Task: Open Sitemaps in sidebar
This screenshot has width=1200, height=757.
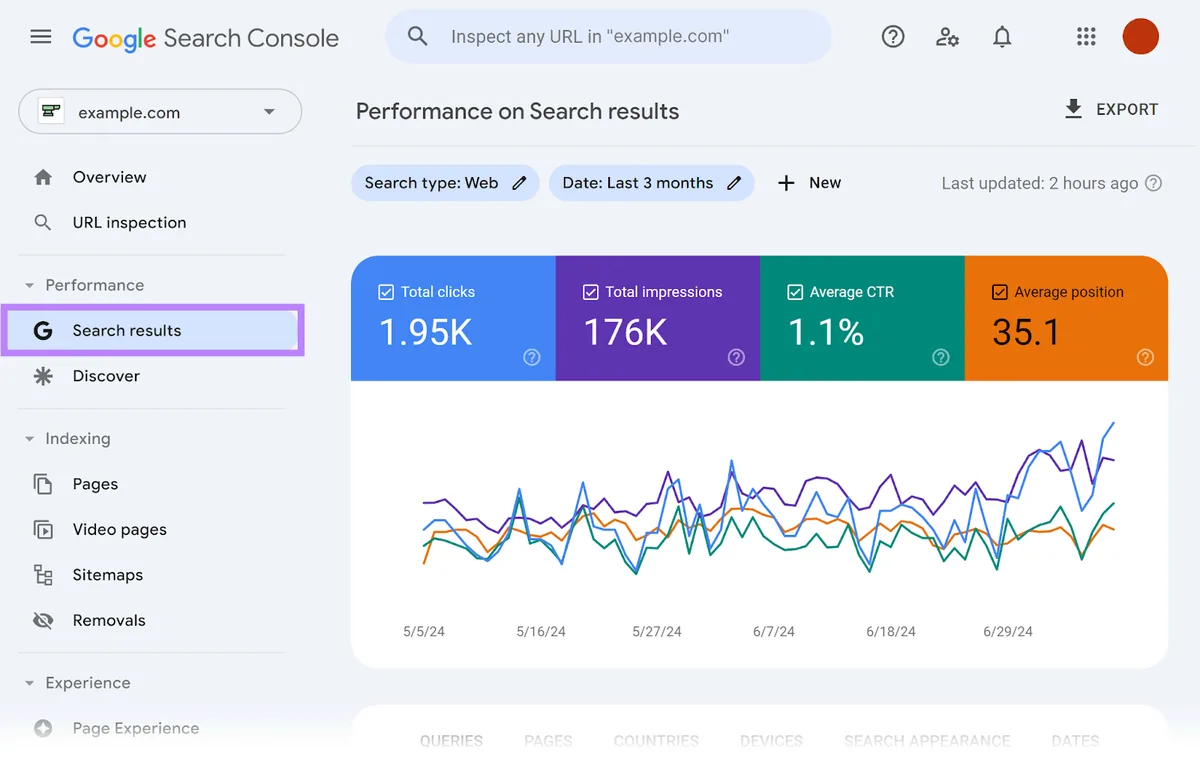Action: (x=108, y=575)
